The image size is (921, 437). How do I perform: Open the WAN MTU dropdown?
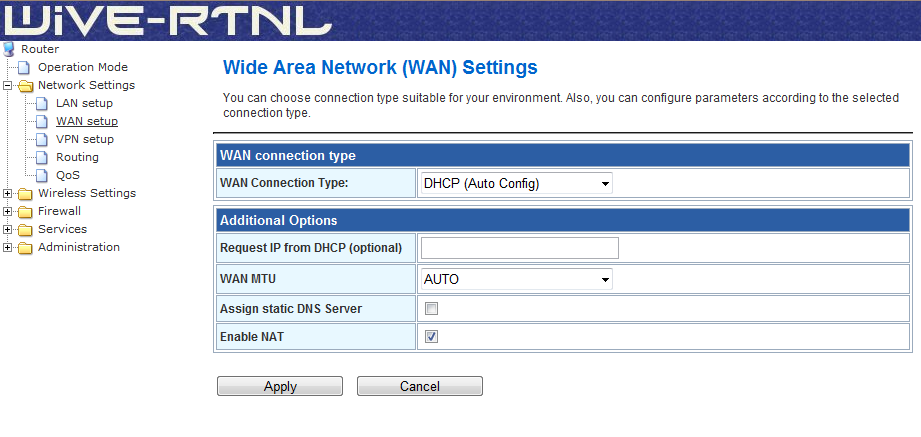point(517,279)
